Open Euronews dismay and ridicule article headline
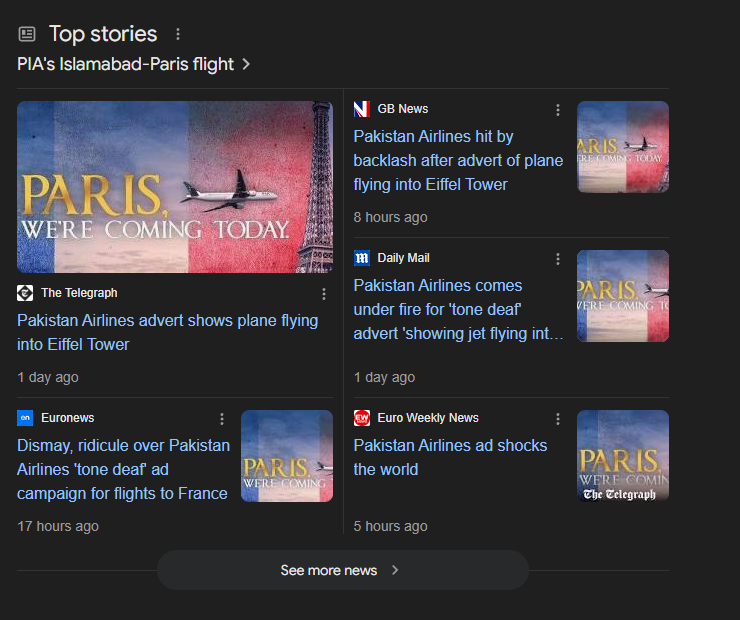This screenshot has width=740, height=620. coord(123,469)
